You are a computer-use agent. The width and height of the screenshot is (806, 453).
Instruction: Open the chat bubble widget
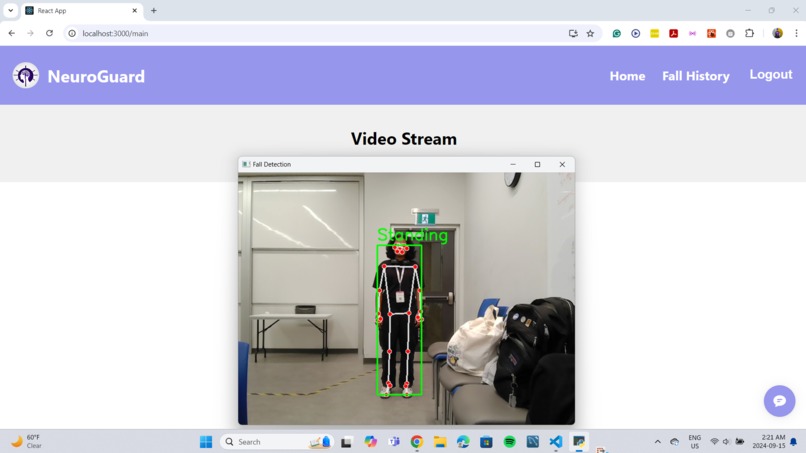pyautogui.click(x=779, y=401)
